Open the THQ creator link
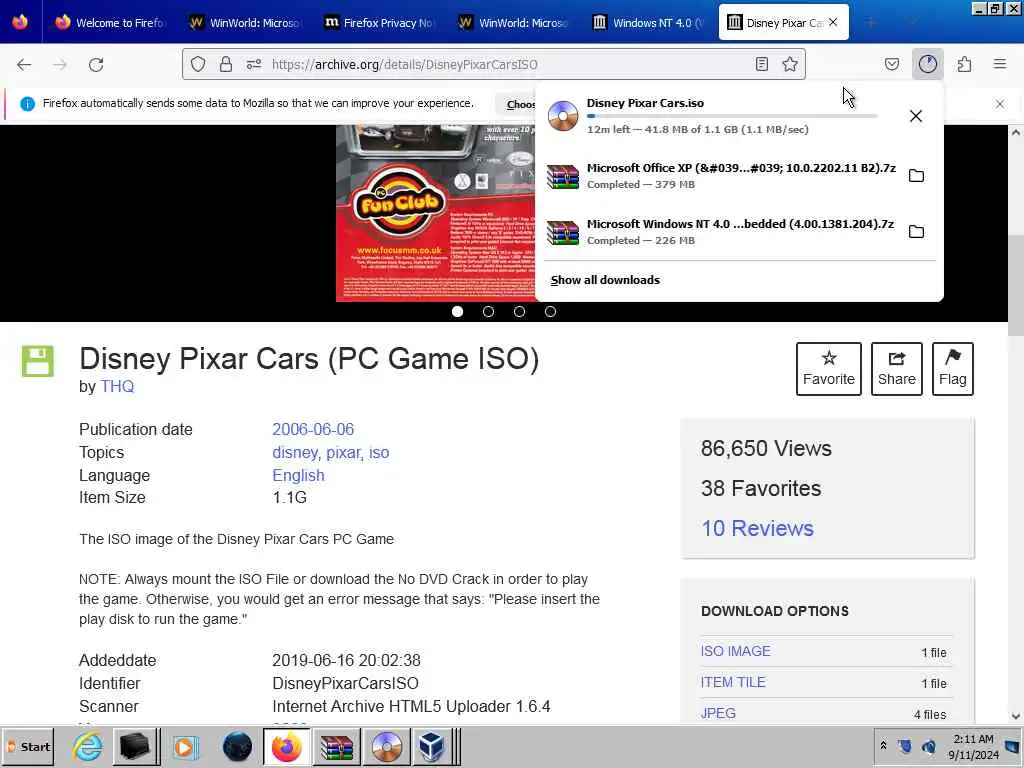Screen dimensions: 1024x768 tap(117, 387)
